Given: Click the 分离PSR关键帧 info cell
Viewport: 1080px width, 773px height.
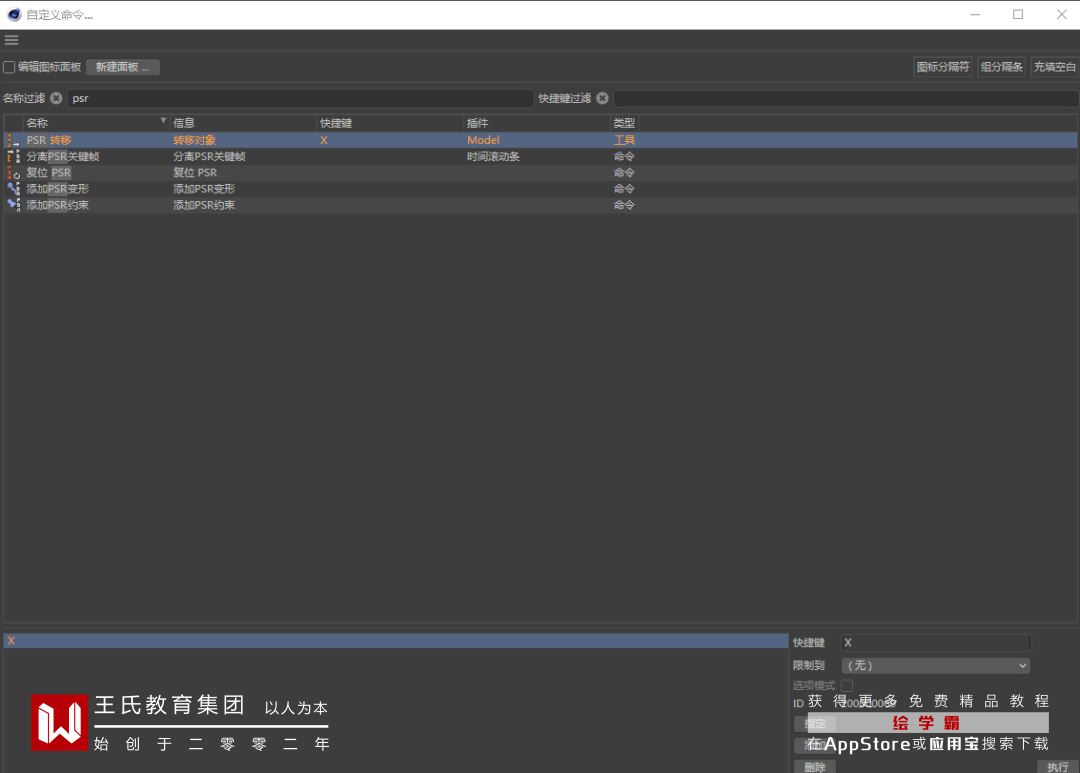Looking at the screenshot, I should click(x=209, y=156).
